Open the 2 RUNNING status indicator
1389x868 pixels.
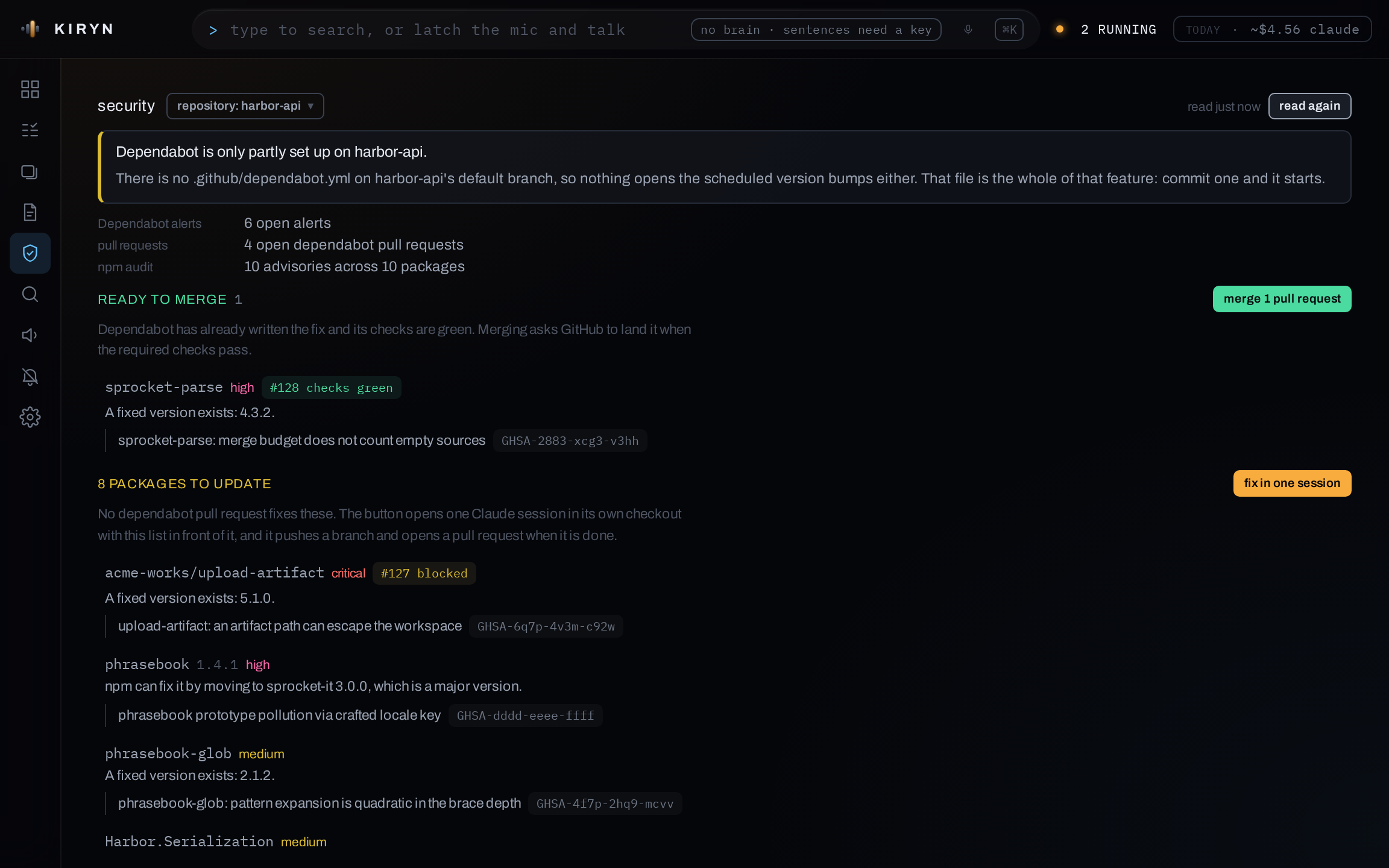[1107, 30]
